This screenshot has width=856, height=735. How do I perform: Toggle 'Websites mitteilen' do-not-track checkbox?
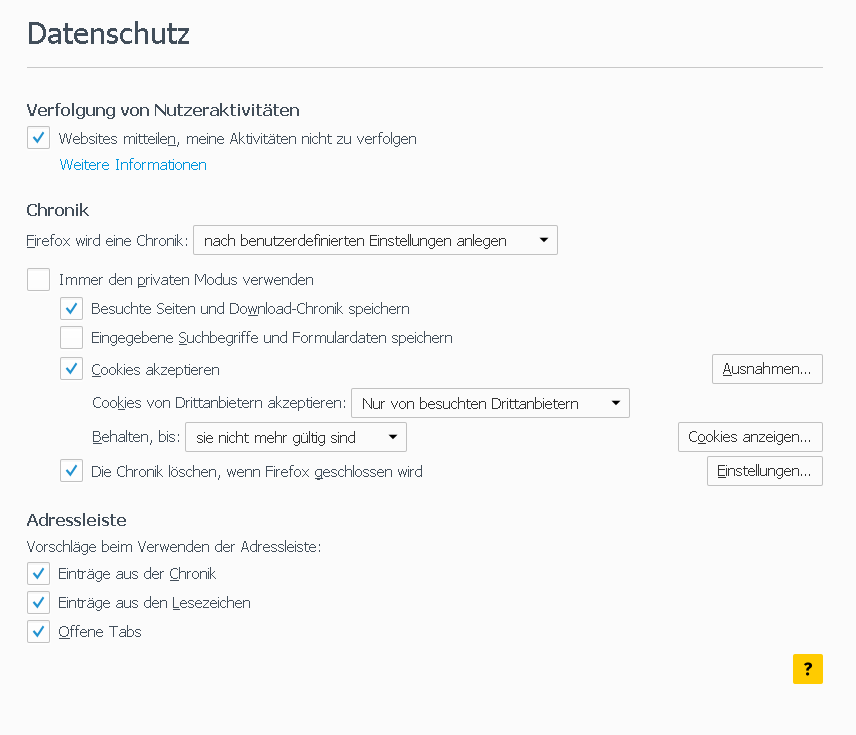coord(39,138)
